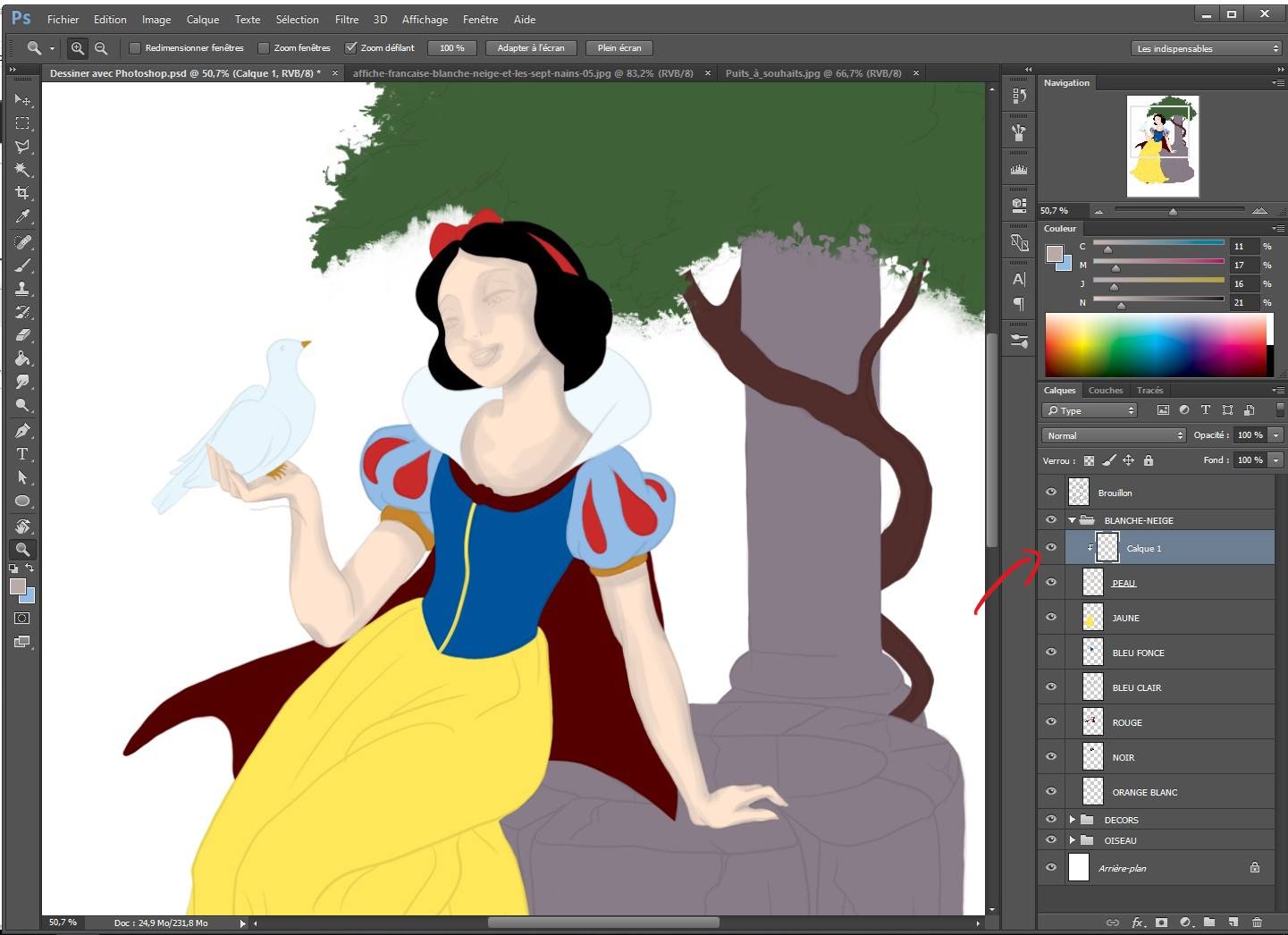
Task: Switch to the Puits_à_souhaits.jpg tab
Action: [814, 72]
